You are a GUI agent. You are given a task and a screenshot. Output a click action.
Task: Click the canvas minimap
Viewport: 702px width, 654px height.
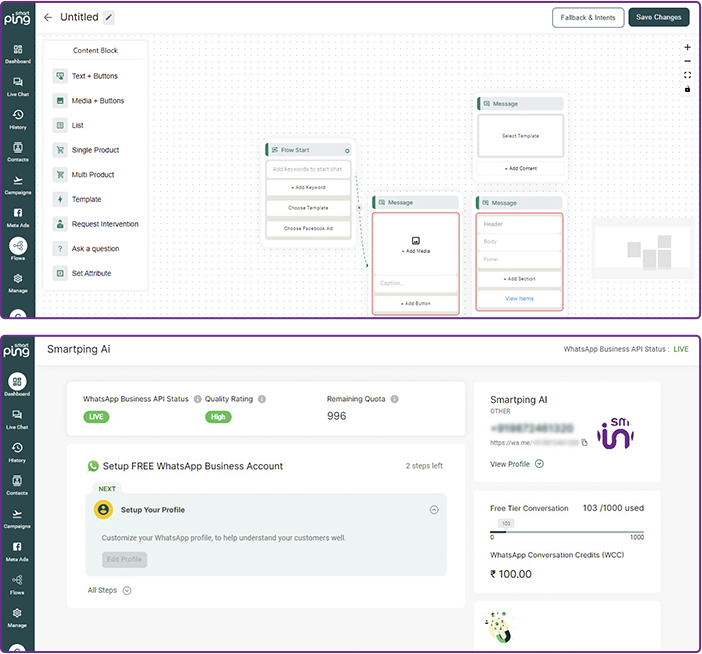coord(642,249)
